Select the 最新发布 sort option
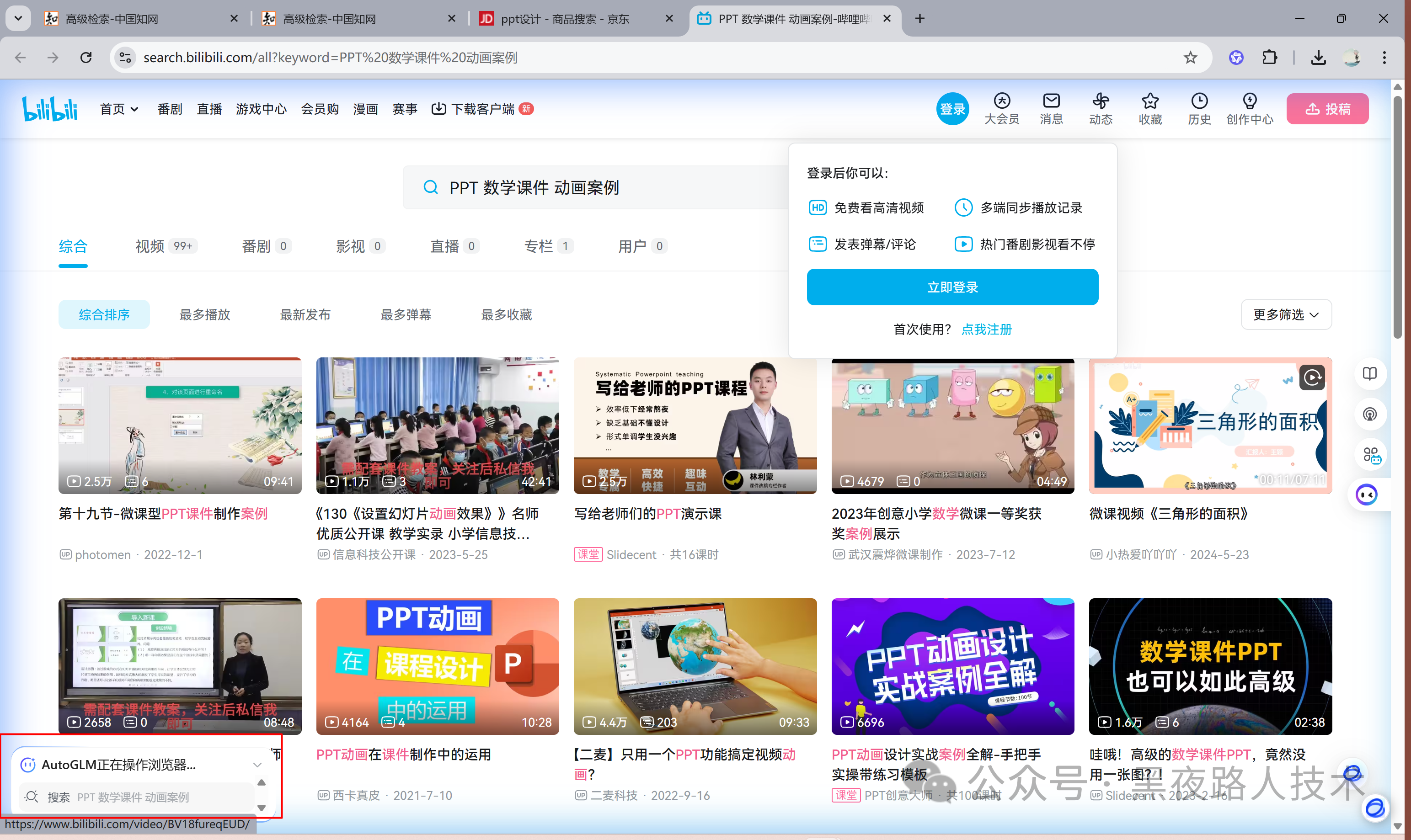Image resolution: width=1411 pixels, height=840 pixels. 305,315
